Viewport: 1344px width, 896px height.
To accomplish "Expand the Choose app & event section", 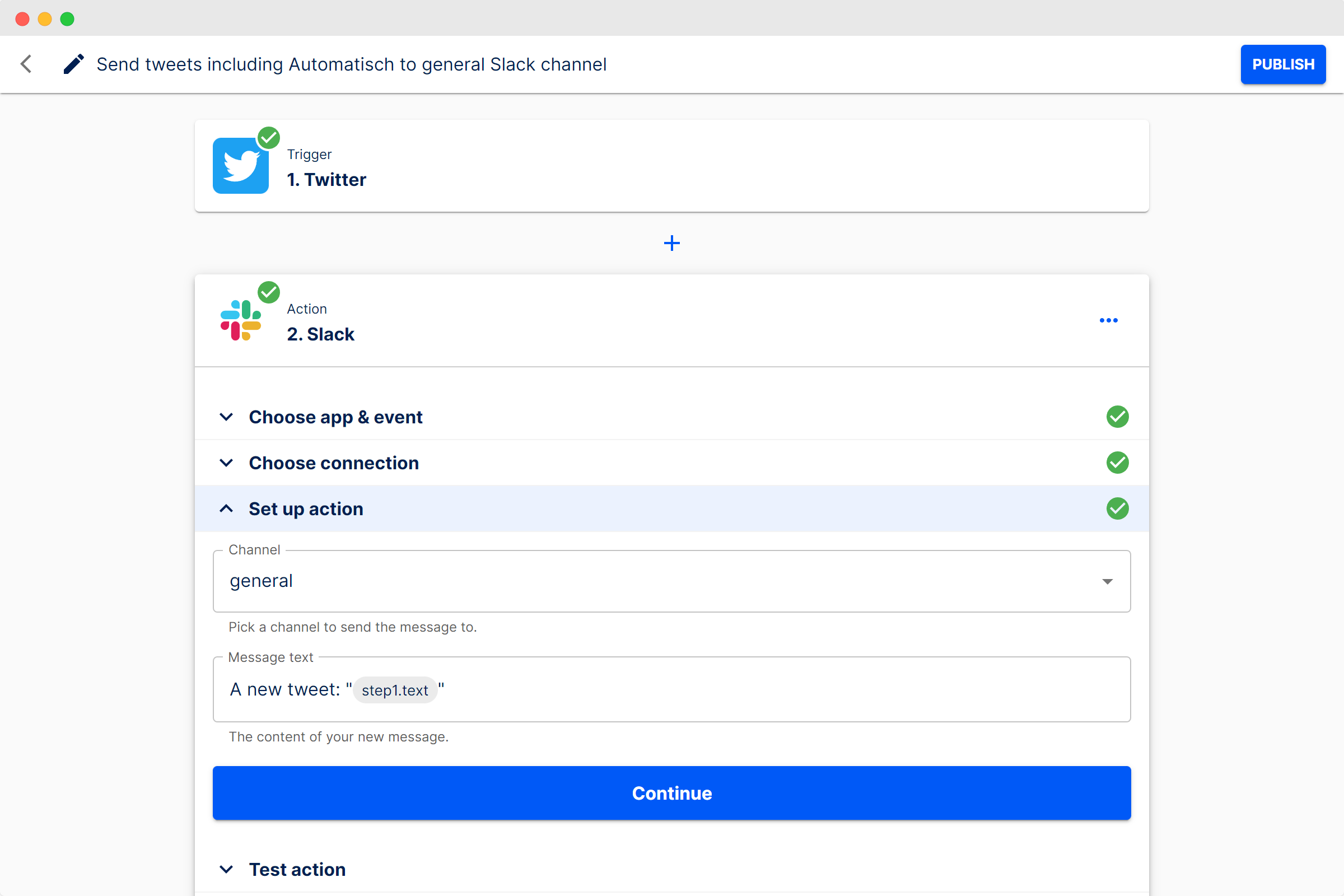I will coord(335,417).
